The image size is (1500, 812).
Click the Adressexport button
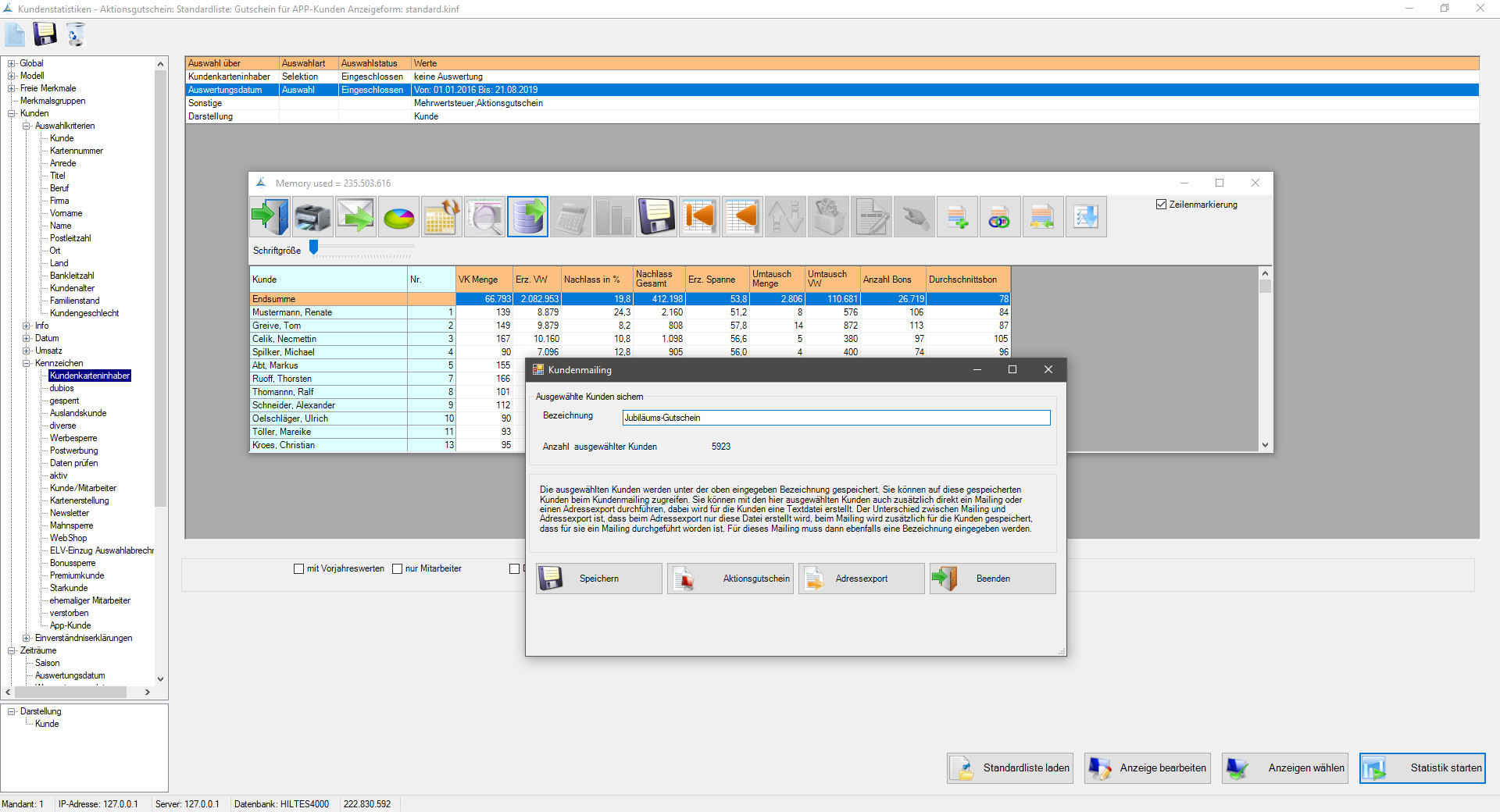coord(861,579)
